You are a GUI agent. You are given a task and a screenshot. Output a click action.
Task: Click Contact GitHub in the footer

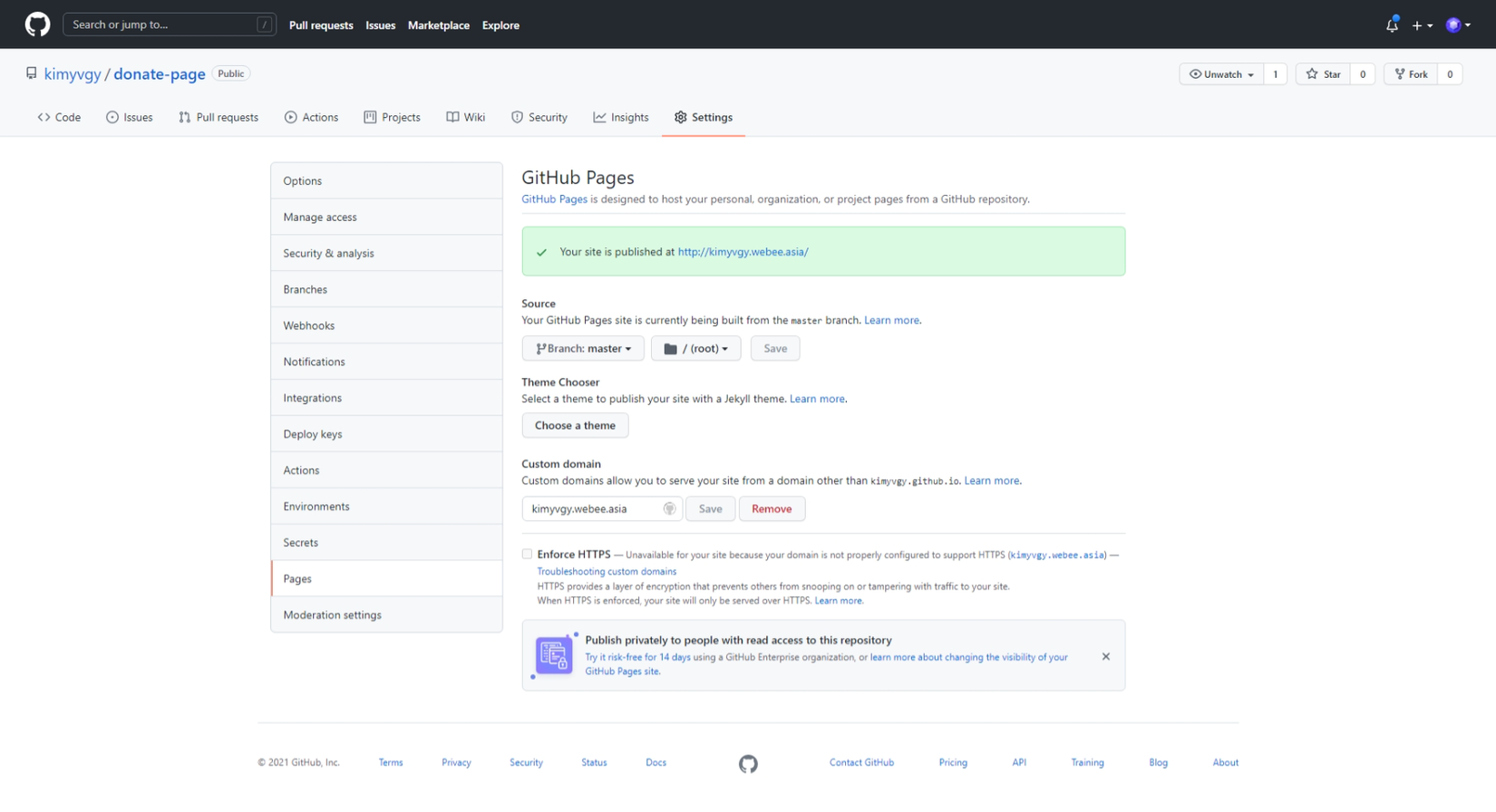pyautogui.click(x=861, y=763)
